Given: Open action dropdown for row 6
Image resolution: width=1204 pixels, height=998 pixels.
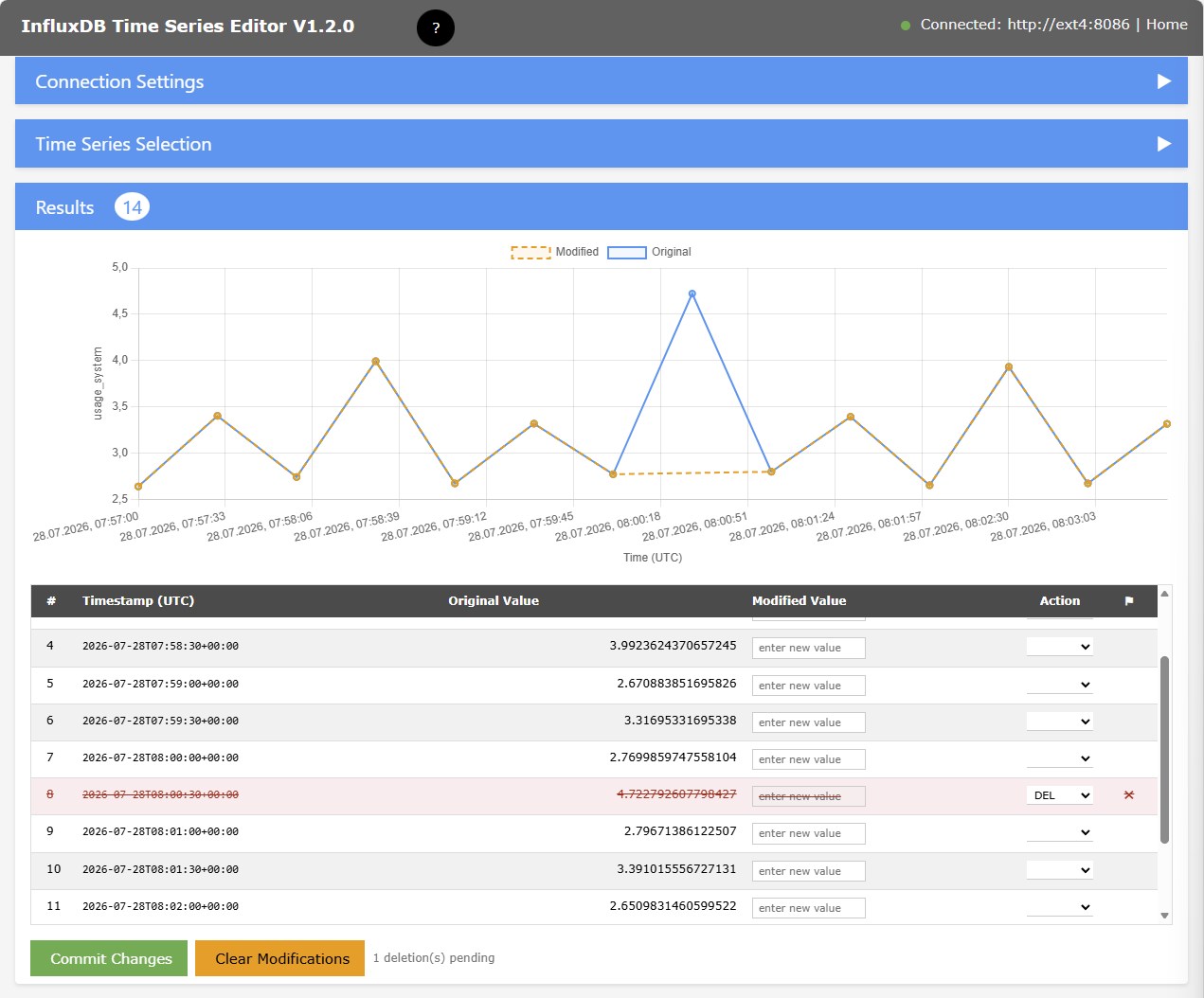Looking at the screenshot, I should click(x=1060, y=722).
